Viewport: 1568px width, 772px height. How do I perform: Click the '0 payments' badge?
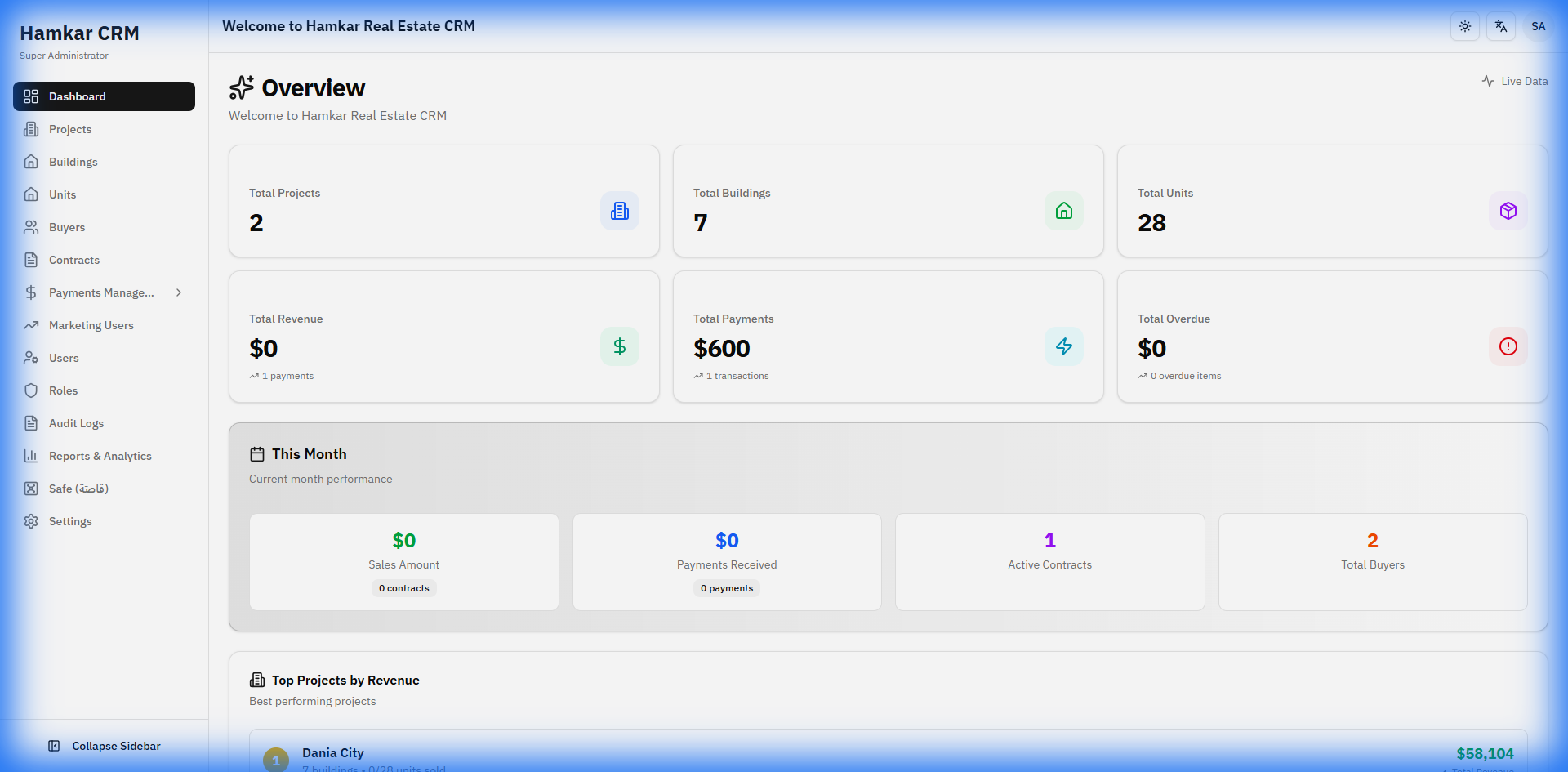point(727,588)
